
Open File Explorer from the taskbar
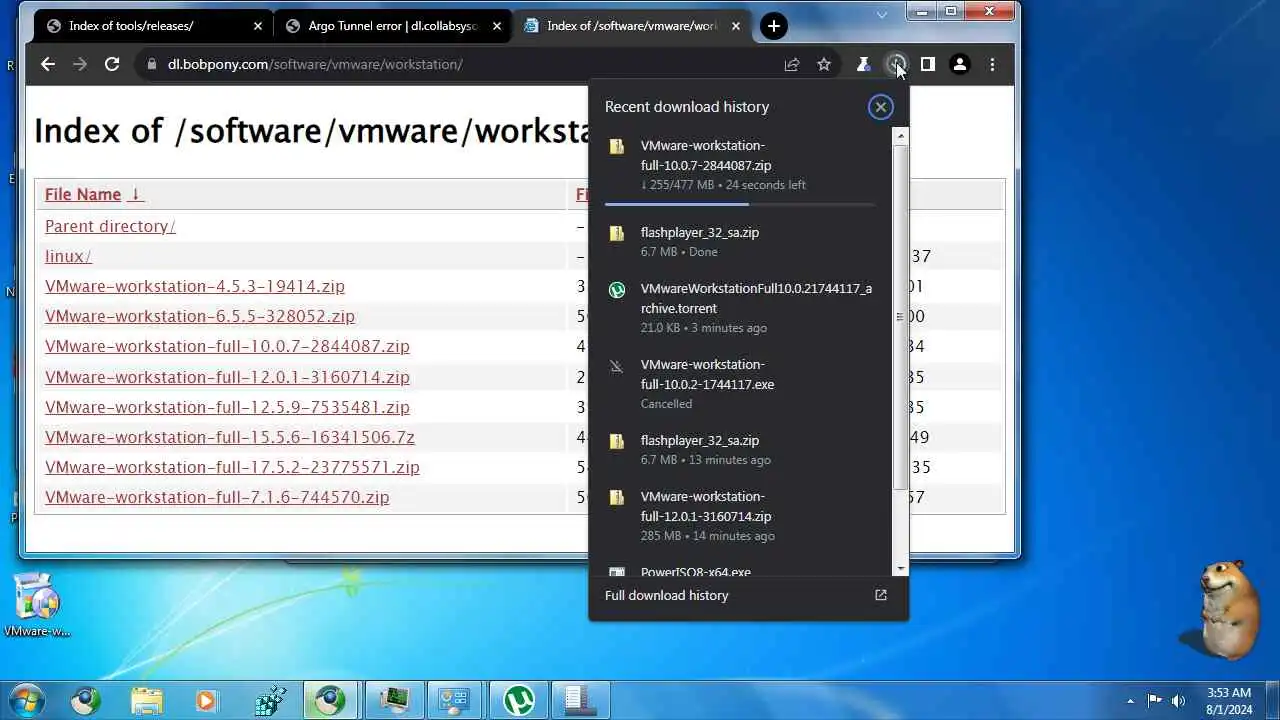click(x=146, y=700)
